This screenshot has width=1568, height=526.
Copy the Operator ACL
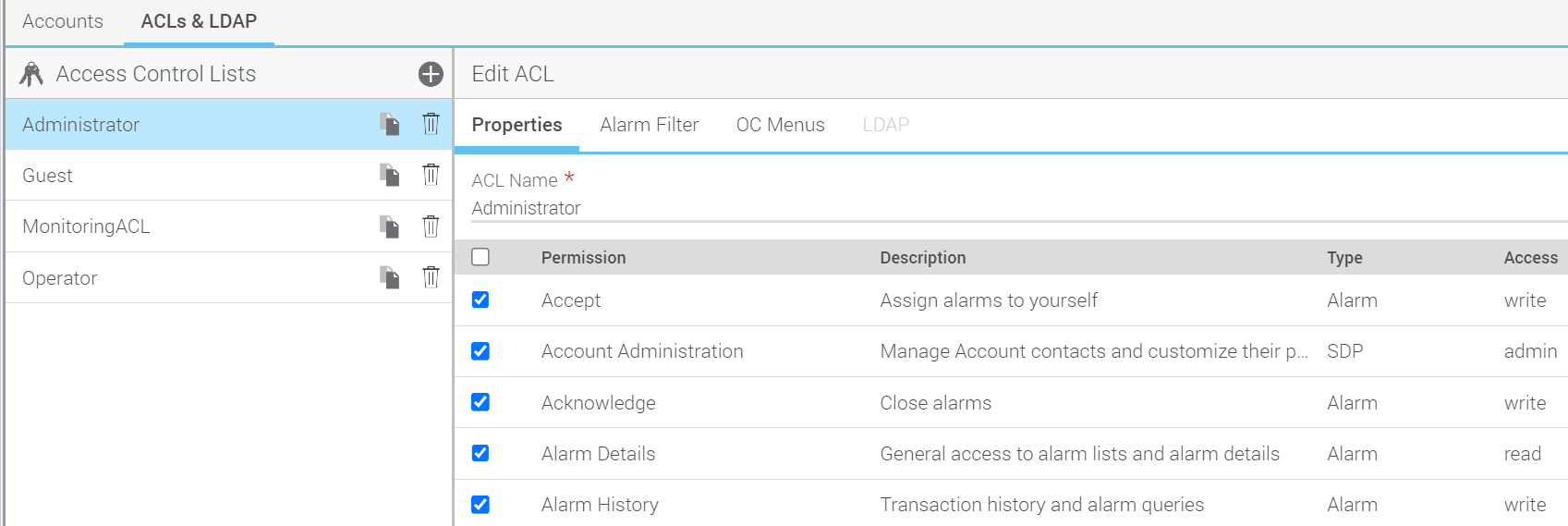[390, 277]
